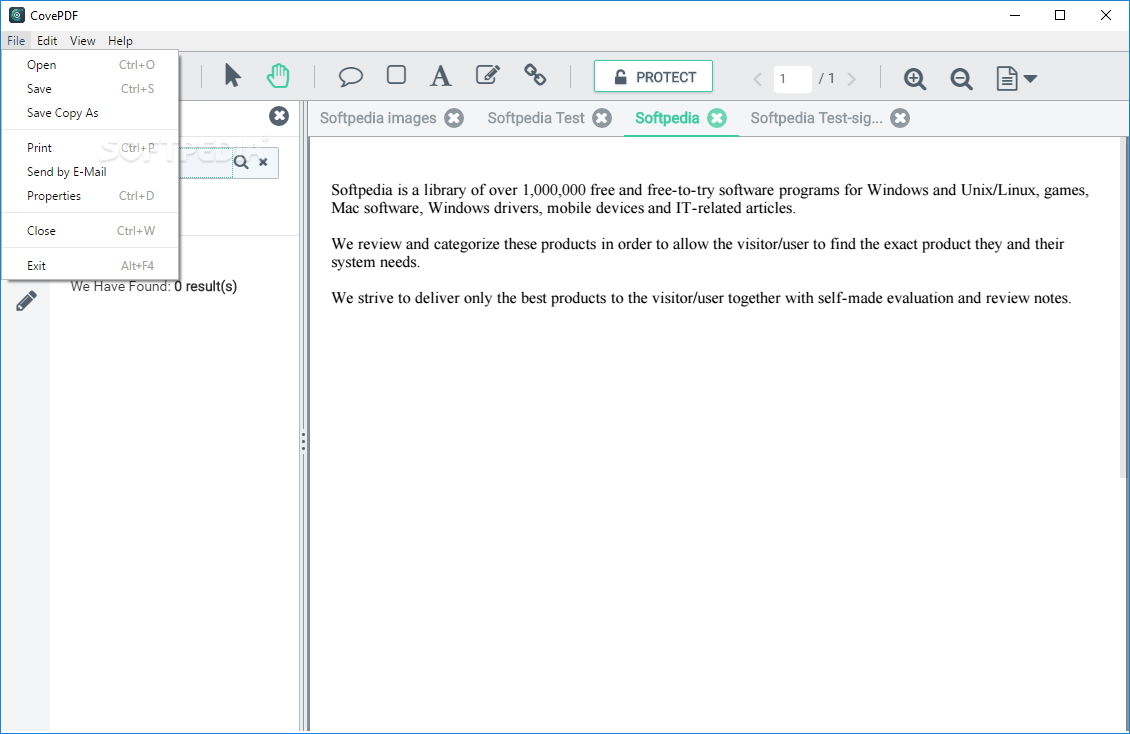Open document Properties entry
This screenshot has width=1130, height=734.
click(90, 196)
